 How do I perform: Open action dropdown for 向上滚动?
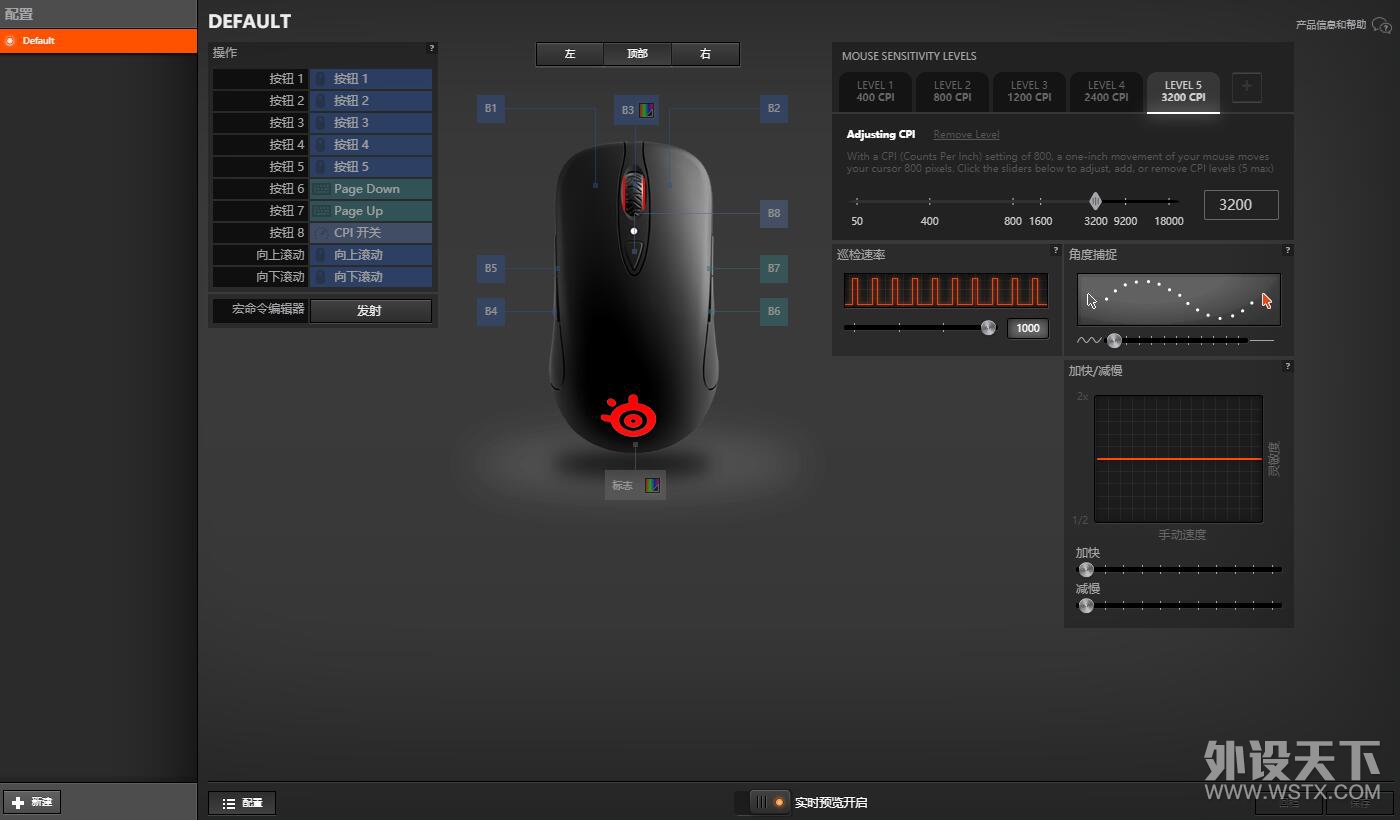click(x=371, y=255)
